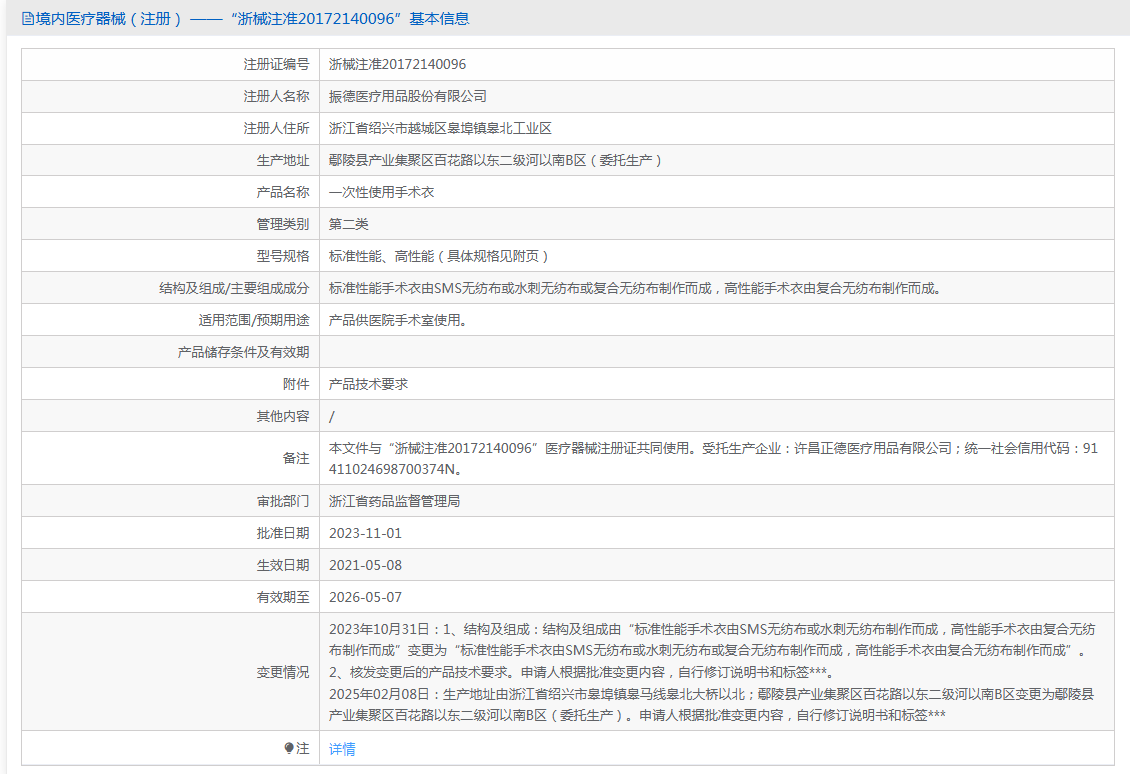Image resolution: width=1130 pixels, height=774 pixels.
Task: Select approval date 2023-11-01
Action: (365, 533)
